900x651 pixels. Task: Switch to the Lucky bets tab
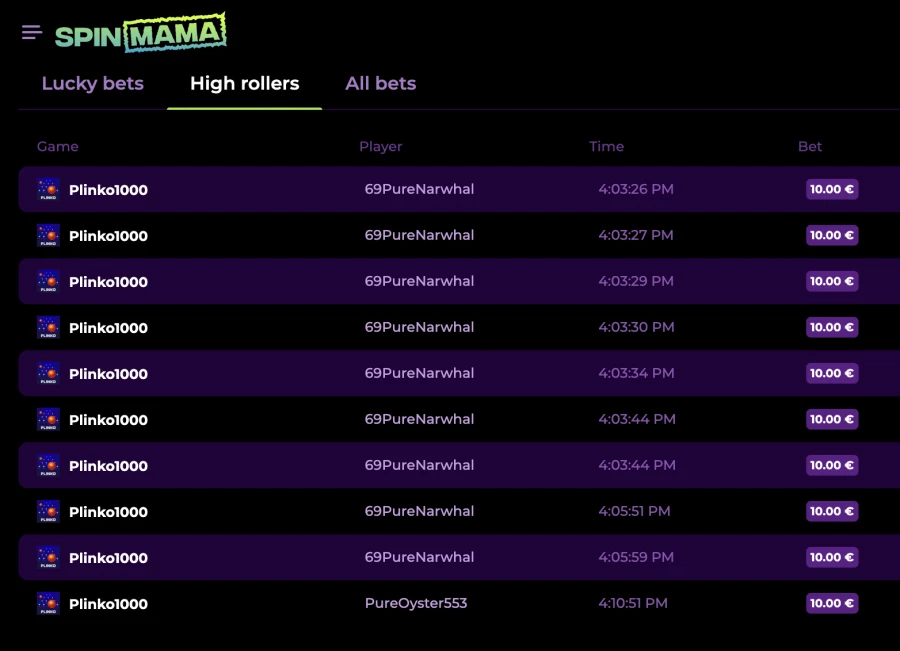[x=92, y=84]
